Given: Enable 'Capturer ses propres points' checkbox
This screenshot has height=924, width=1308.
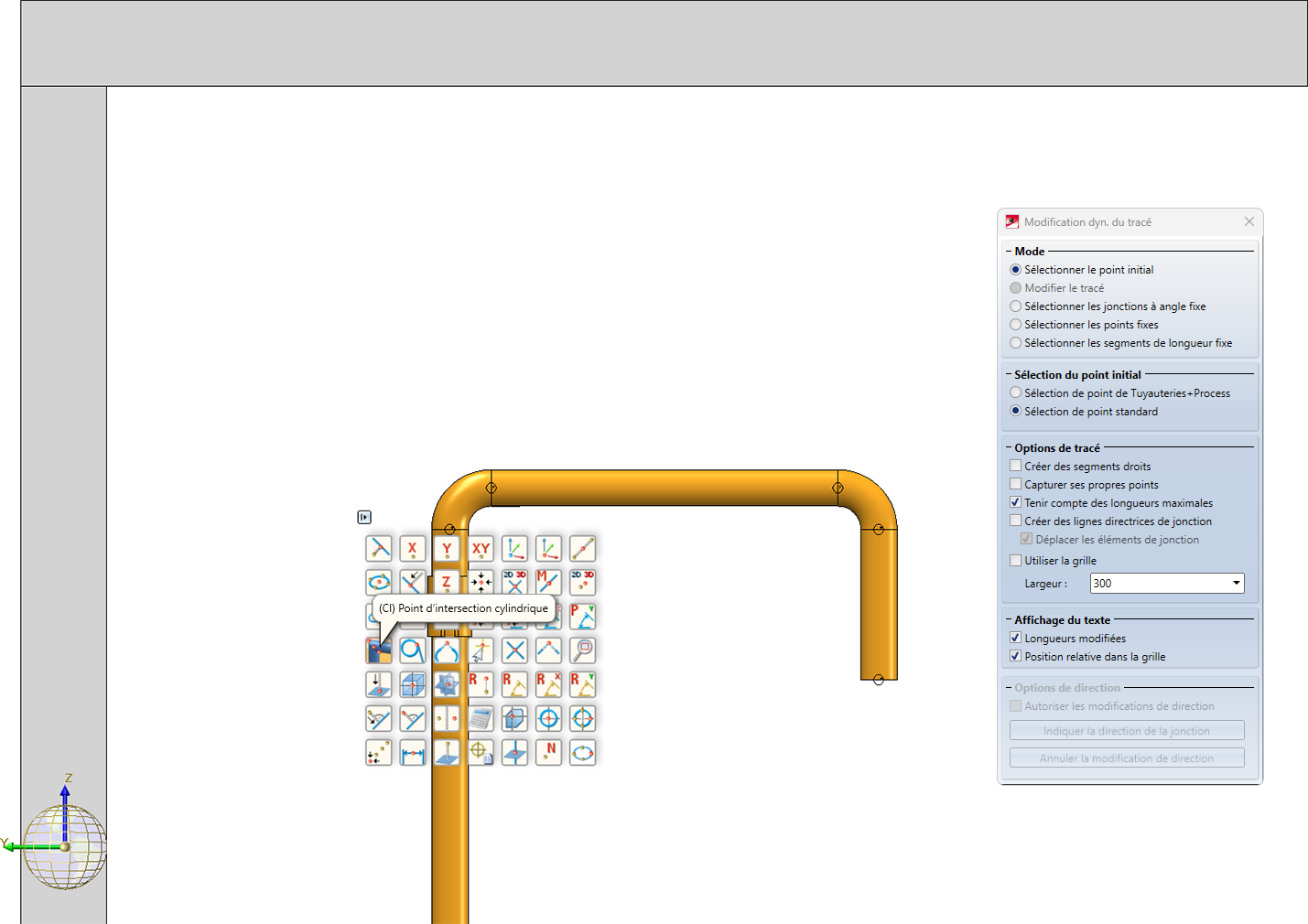Looking at the screenshot, I should click(x=1015, y=484).
